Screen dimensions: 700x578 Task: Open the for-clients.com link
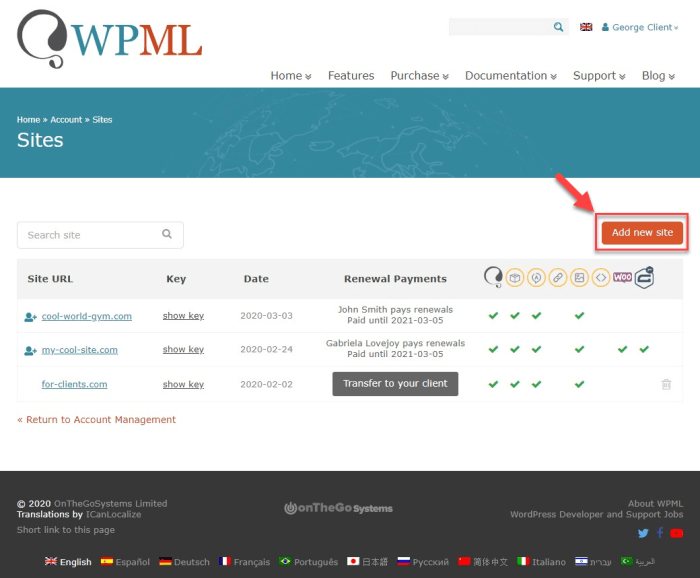(x=74, y=384)
